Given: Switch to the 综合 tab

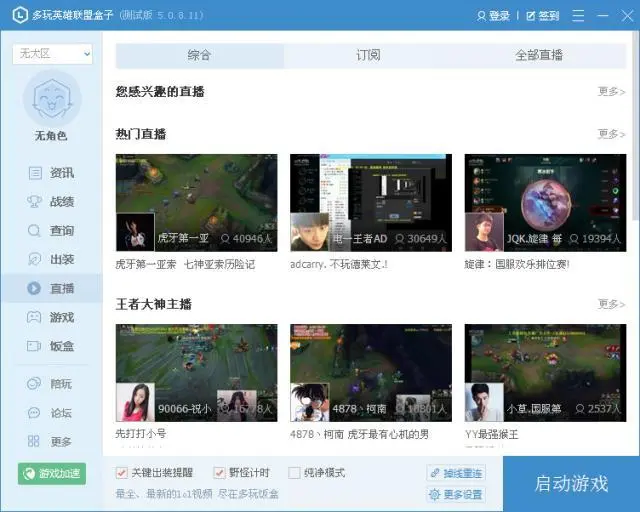Looking at the screenshot, I should pyautogui.click(x=200, y=55).
